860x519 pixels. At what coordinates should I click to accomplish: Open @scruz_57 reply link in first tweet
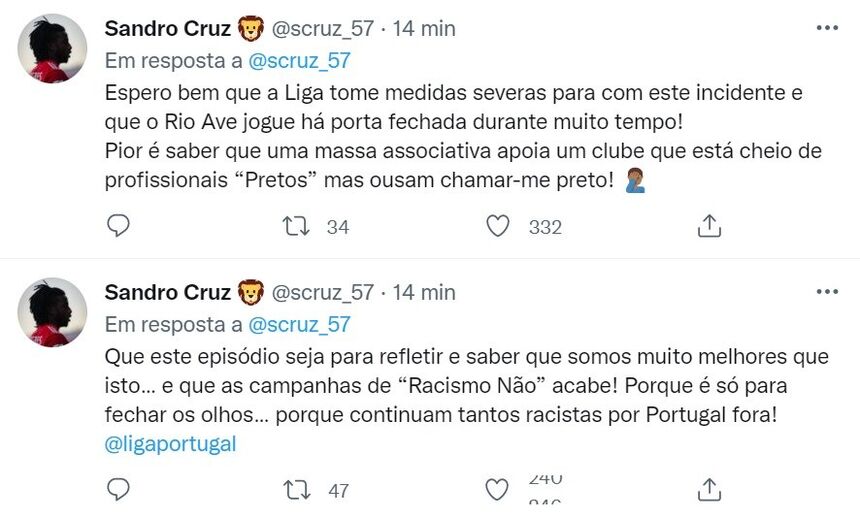point(298,60)
